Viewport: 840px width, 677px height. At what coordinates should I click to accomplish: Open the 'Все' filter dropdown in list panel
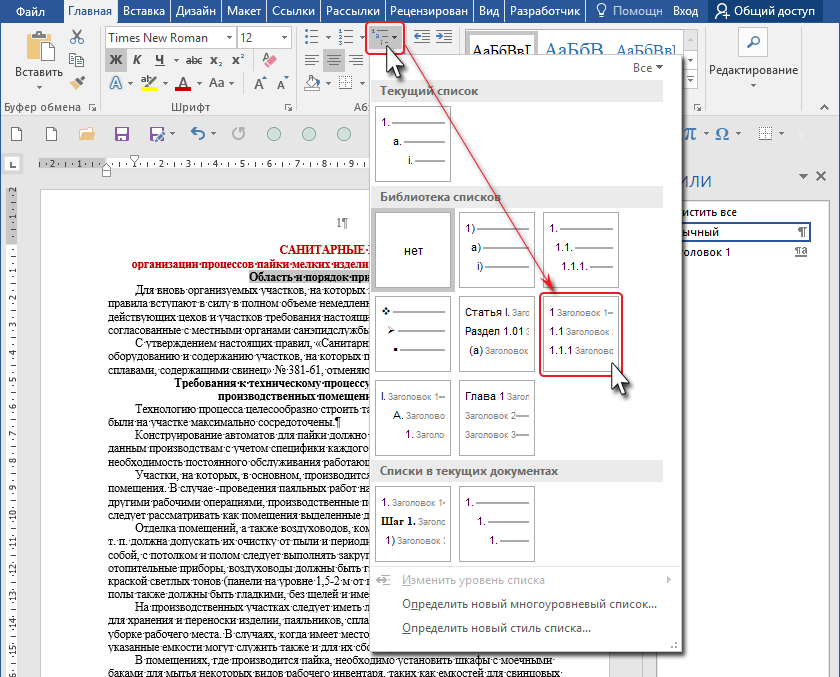pos(647,68)
